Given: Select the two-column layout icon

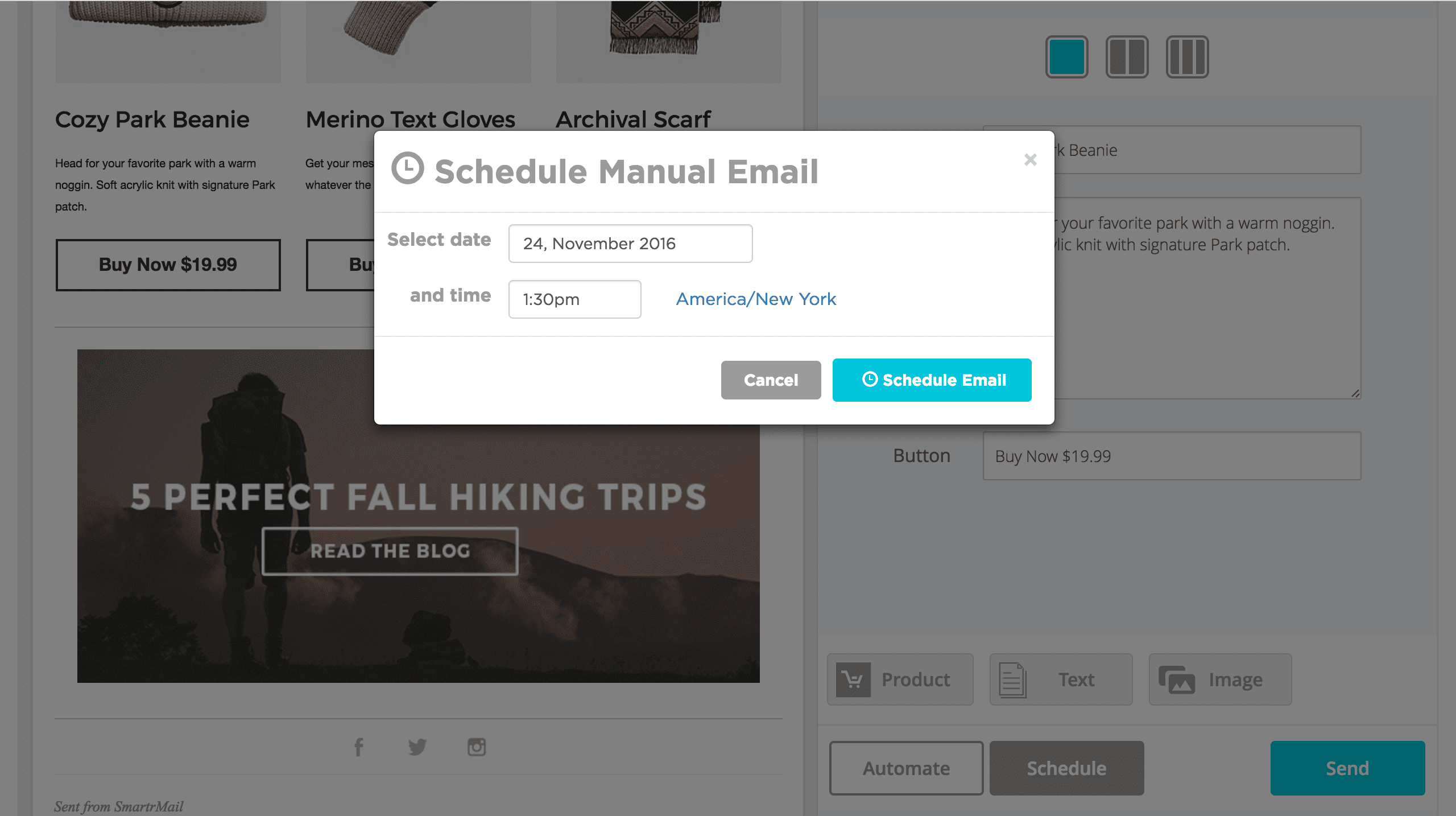Looking at the screenshot, I should pyautogui.click(x=1127, y=57).
